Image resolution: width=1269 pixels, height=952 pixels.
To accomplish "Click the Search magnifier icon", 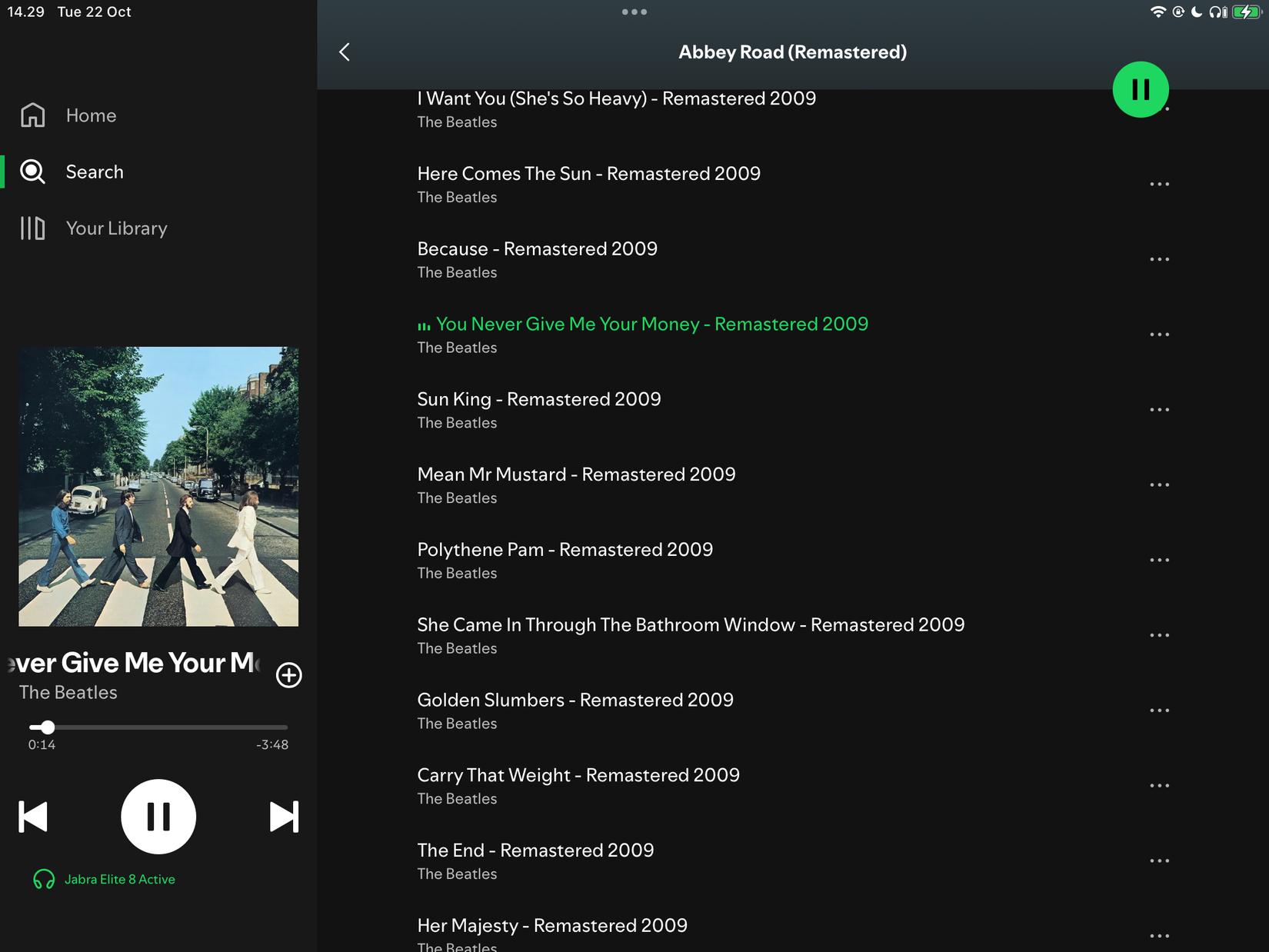I will click(x=32, y=171).
